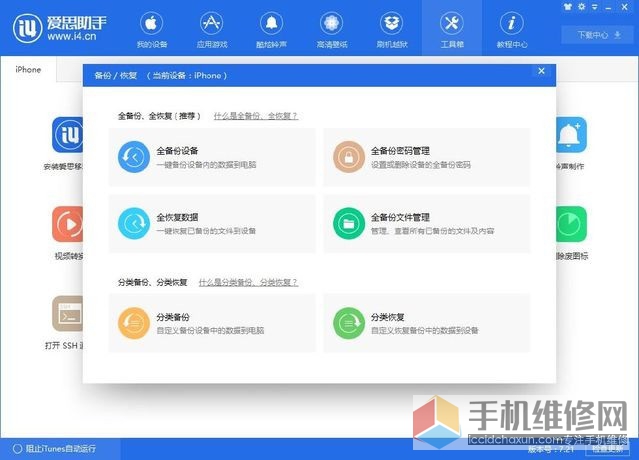This screenshot has height=460, width=639.
Task: Click the 安装爱思移动端 i4 icon behind dialog
Action: (68, 135)
